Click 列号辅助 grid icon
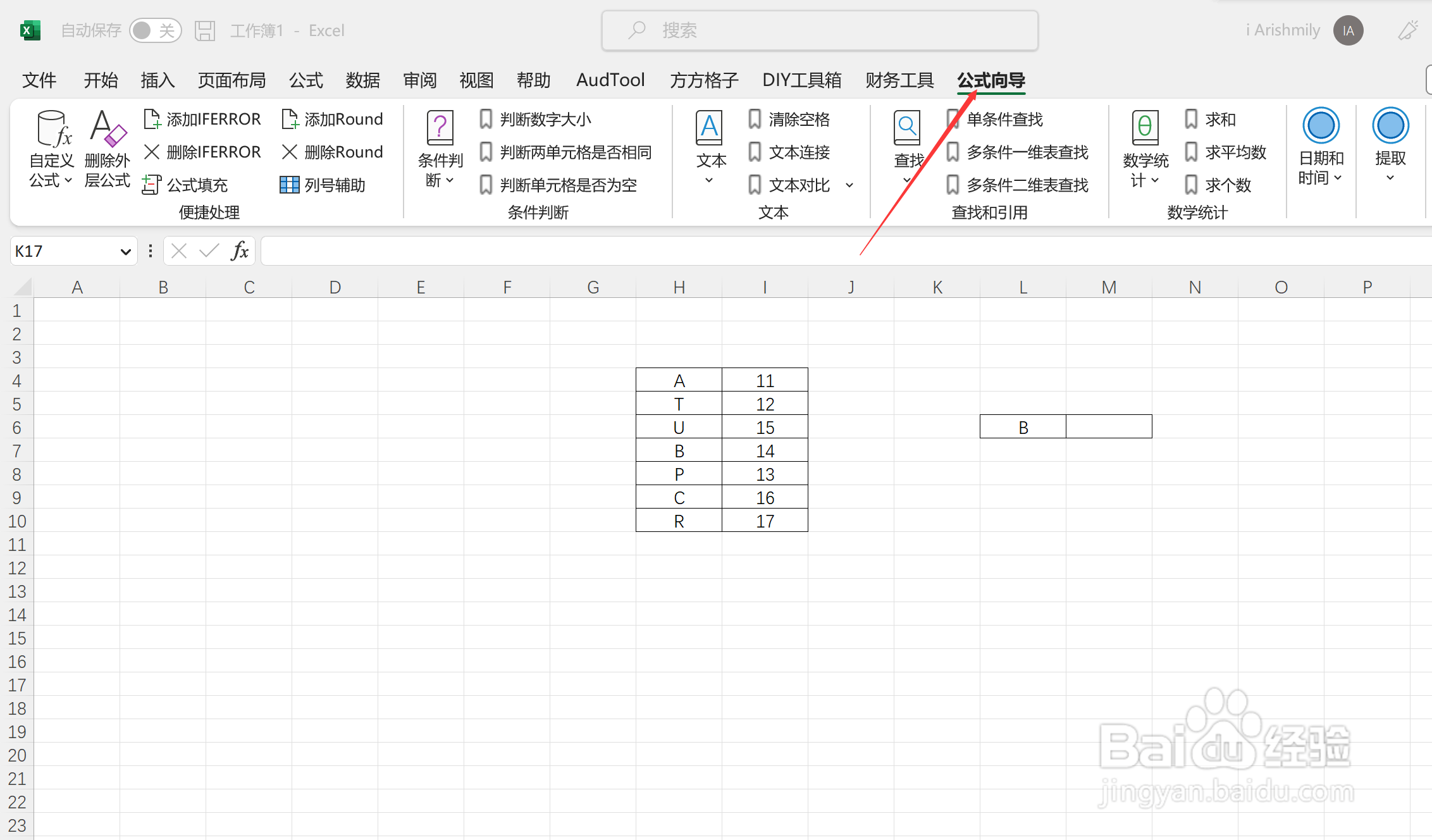Screen dimensions: 1432x840 [289, 185]
